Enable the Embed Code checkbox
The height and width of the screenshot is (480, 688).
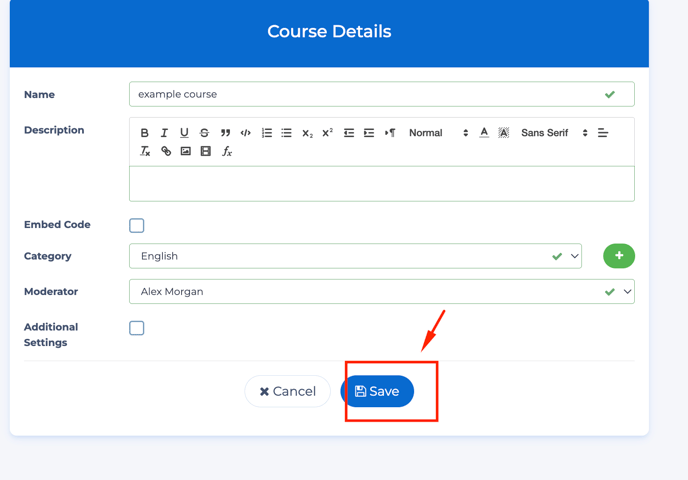[137, 226]
